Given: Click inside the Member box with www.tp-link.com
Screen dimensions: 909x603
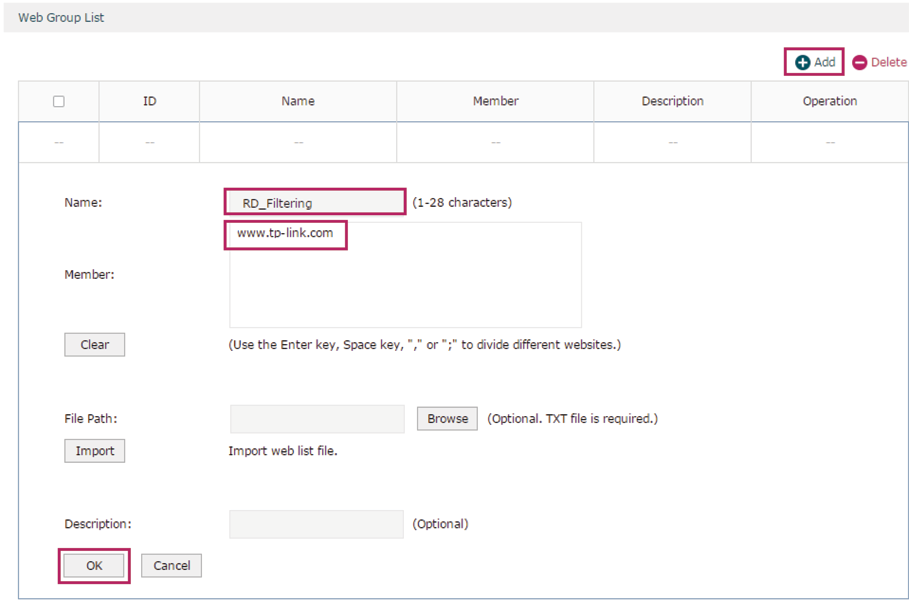Looking at the screenshot, I should (405, 275).
